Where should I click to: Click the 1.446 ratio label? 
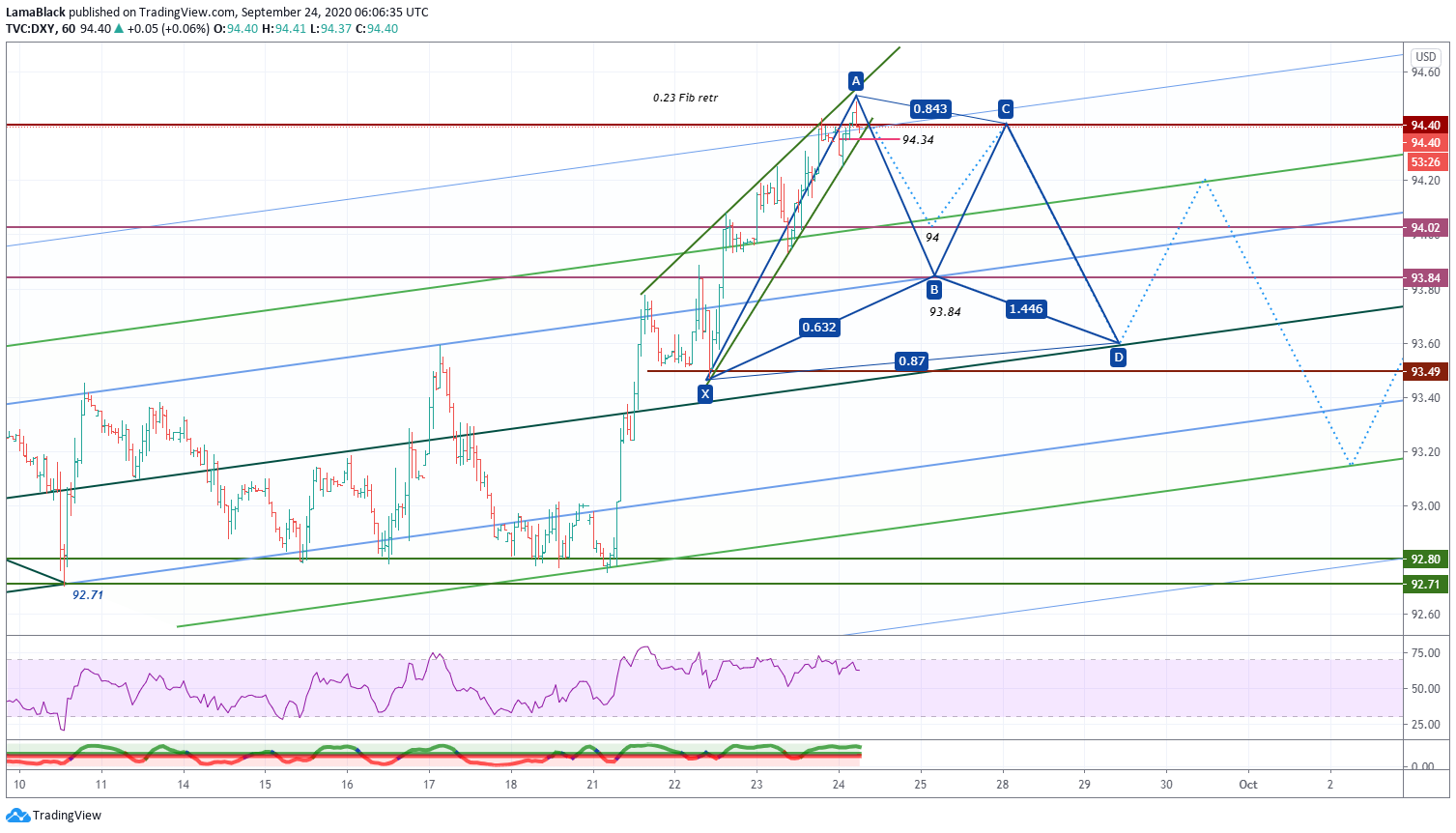(1026, 309)
